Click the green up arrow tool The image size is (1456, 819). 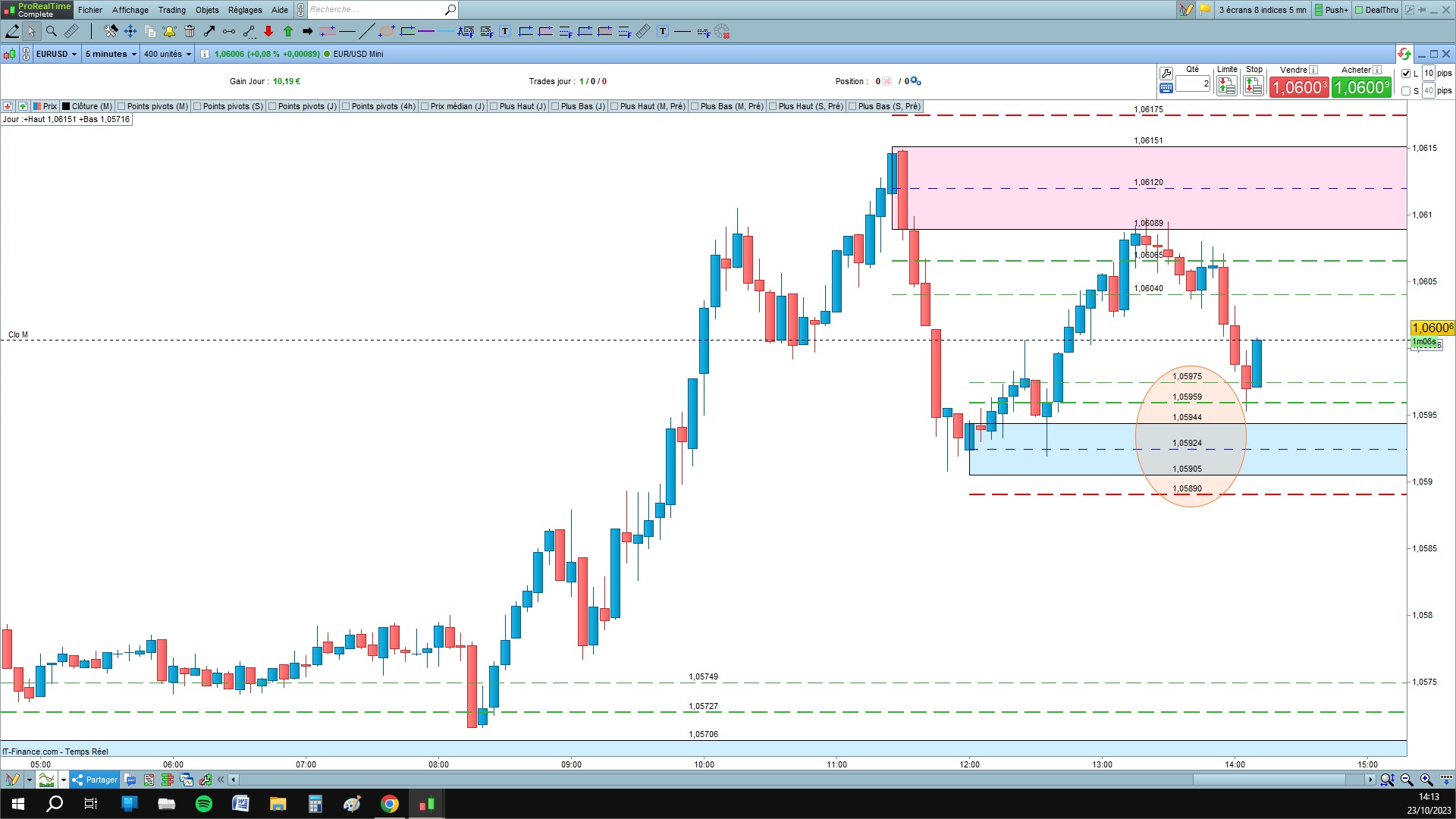[288, 31]
